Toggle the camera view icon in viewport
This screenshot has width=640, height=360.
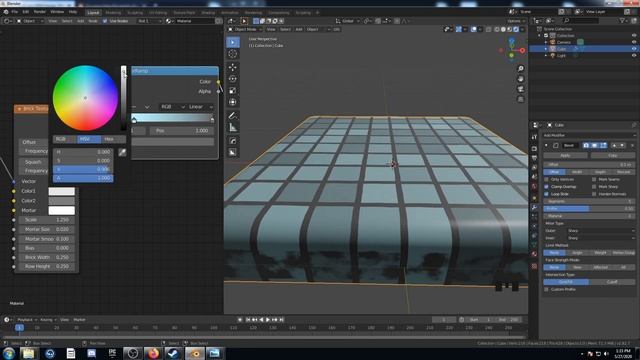(520, 89)
